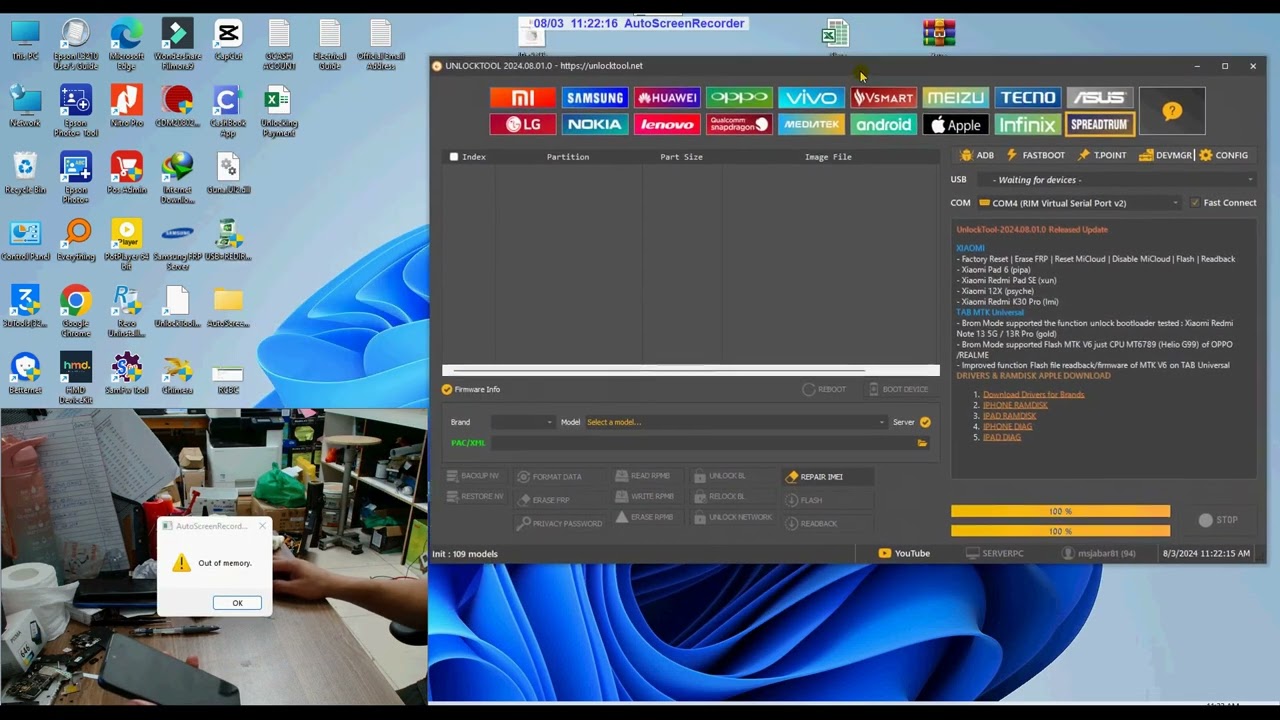
Task: Open the DEVMGR tool
Action: [x=1165, y=155]
